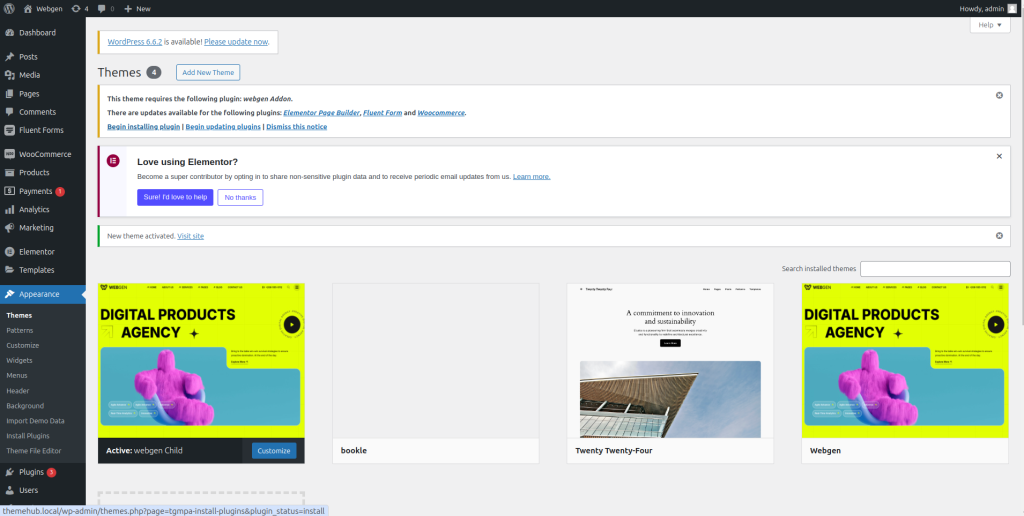Select the bookle theme card
1024x516 pixels.
(436, 373)
